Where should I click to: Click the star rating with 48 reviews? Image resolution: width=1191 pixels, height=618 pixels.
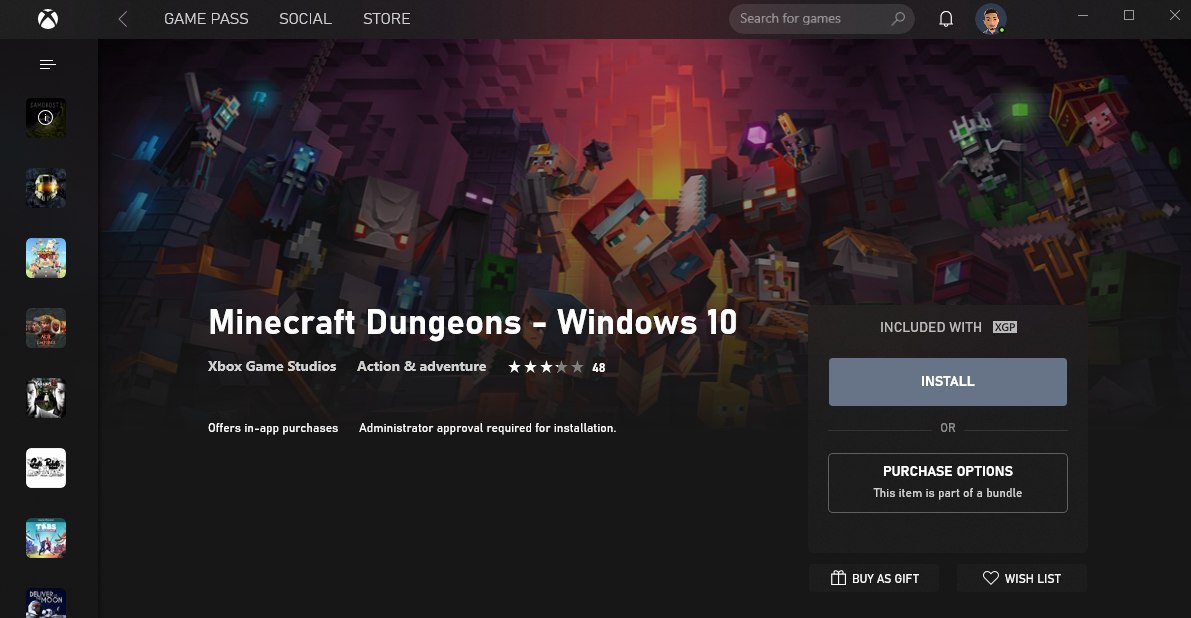(557, 367)
